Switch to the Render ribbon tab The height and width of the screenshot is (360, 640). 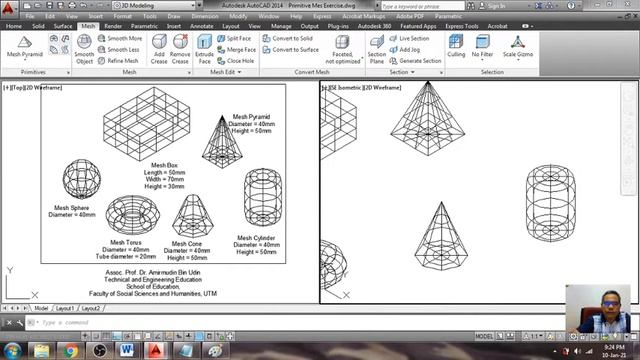tap(113, 26)
